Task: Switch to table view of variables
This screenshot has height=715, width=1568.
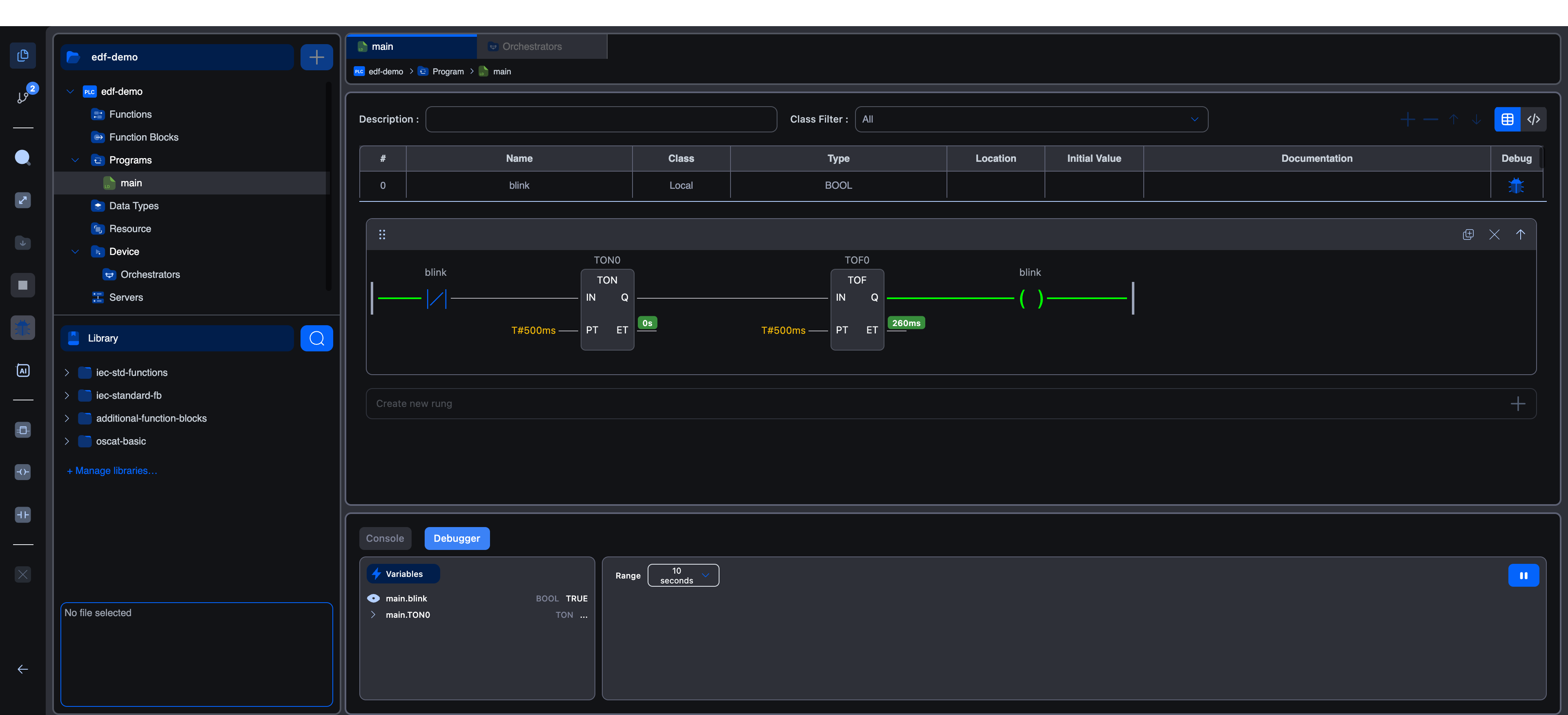Action: pos(1507,119)
